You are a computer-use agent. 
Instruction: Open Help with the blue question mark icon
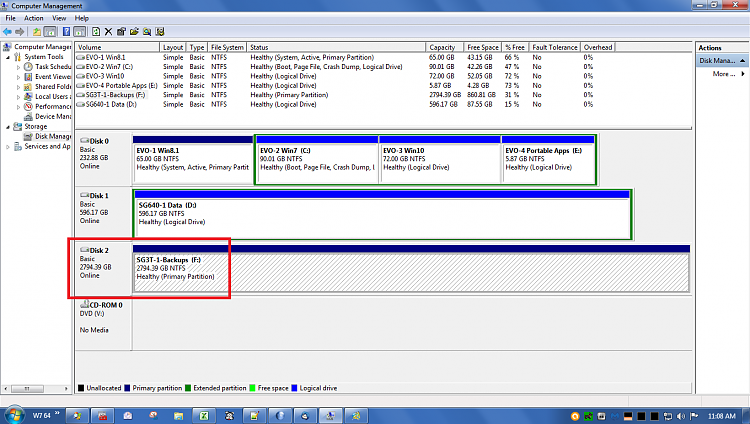pyautogui.click(x=66, y=32)
